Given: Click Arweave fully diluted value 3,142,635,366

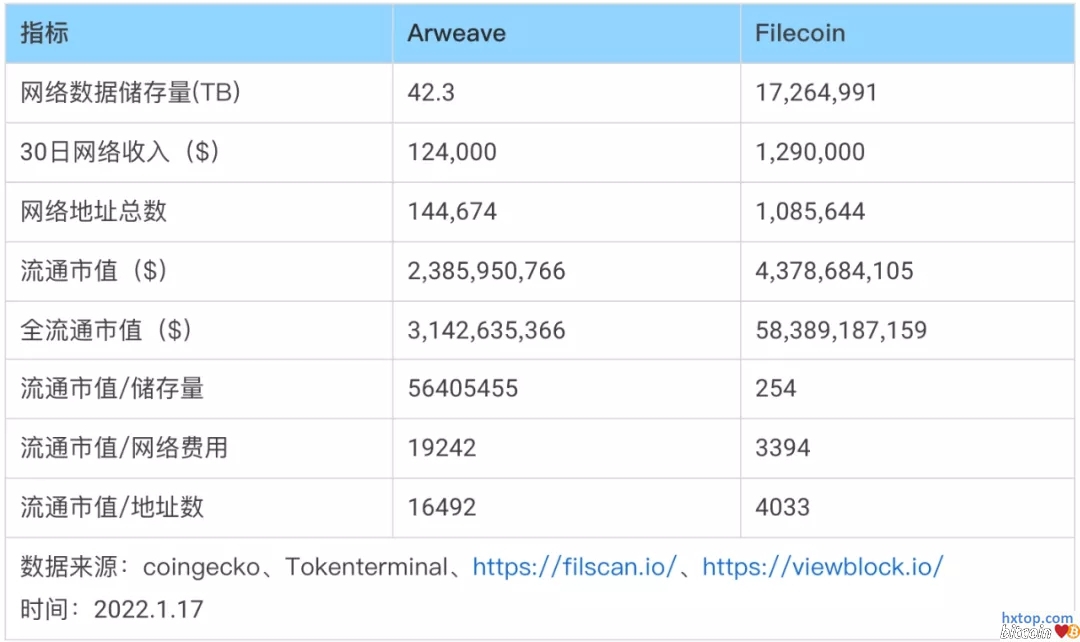Looking at the screenshot, I should point(486,330).
